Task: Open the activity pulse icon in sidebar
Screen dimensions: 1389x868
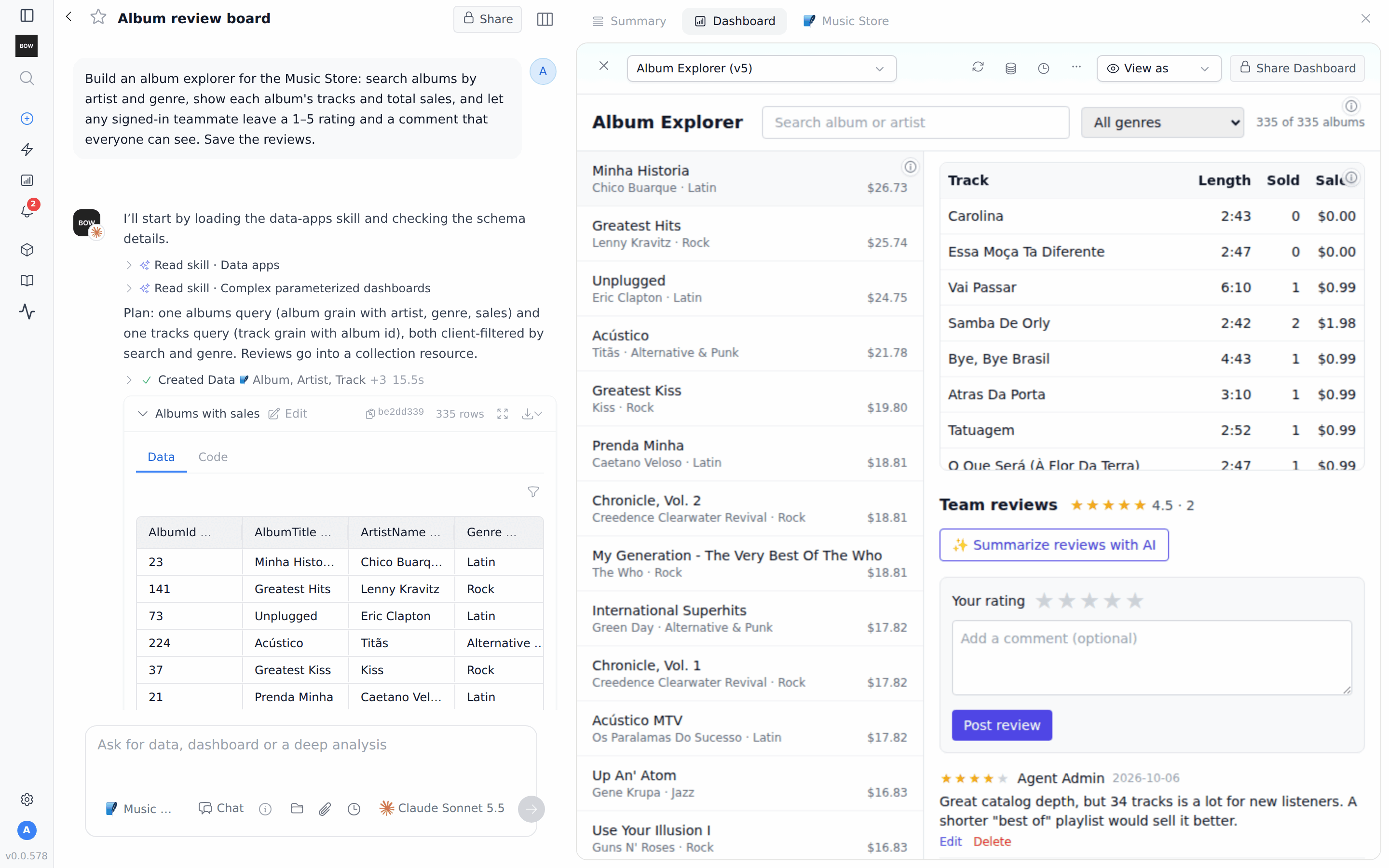Action: point(27,311)
